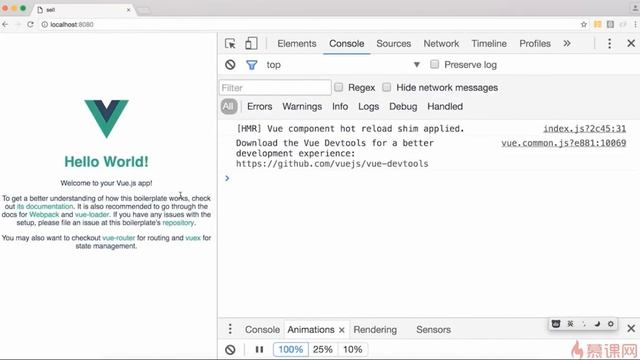
Task: Bookmark this page with the star
Action: point(584,24)
